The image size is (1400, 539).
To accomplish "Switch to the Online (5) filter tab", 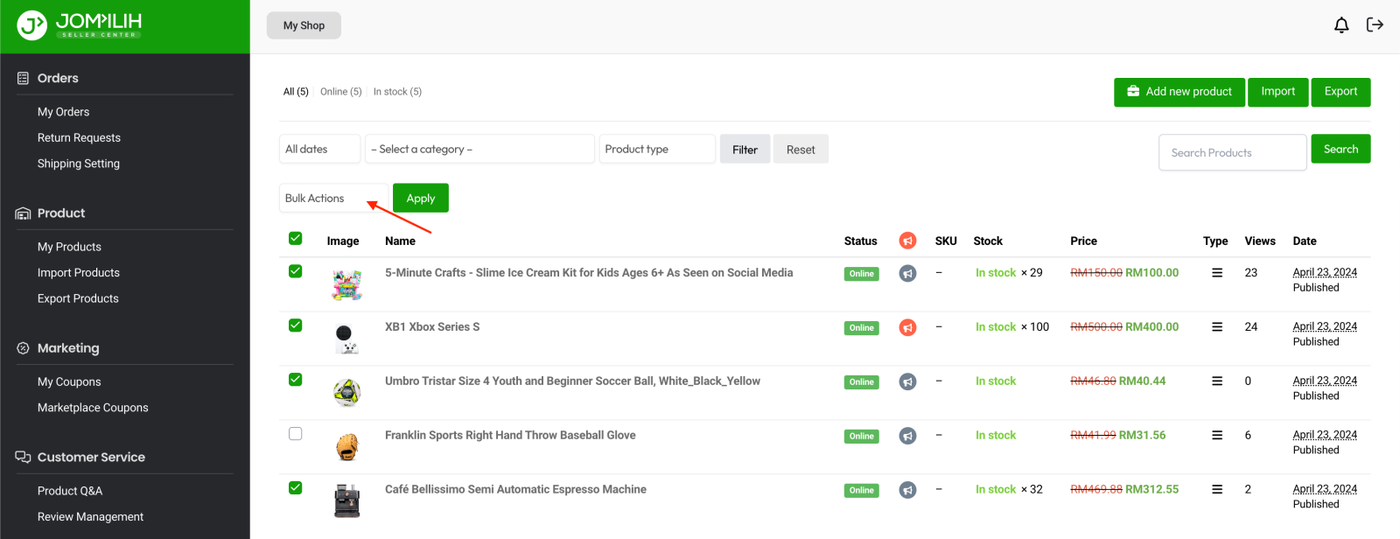I will coord(340,92).
